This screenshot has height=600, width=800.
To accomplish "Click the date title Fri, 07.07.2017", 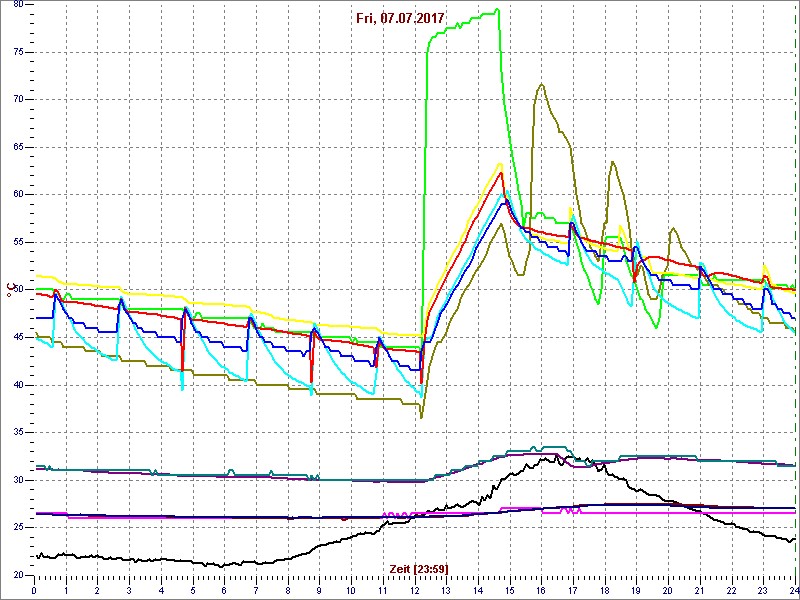I will pyautogui.click(x=401, y=19).
